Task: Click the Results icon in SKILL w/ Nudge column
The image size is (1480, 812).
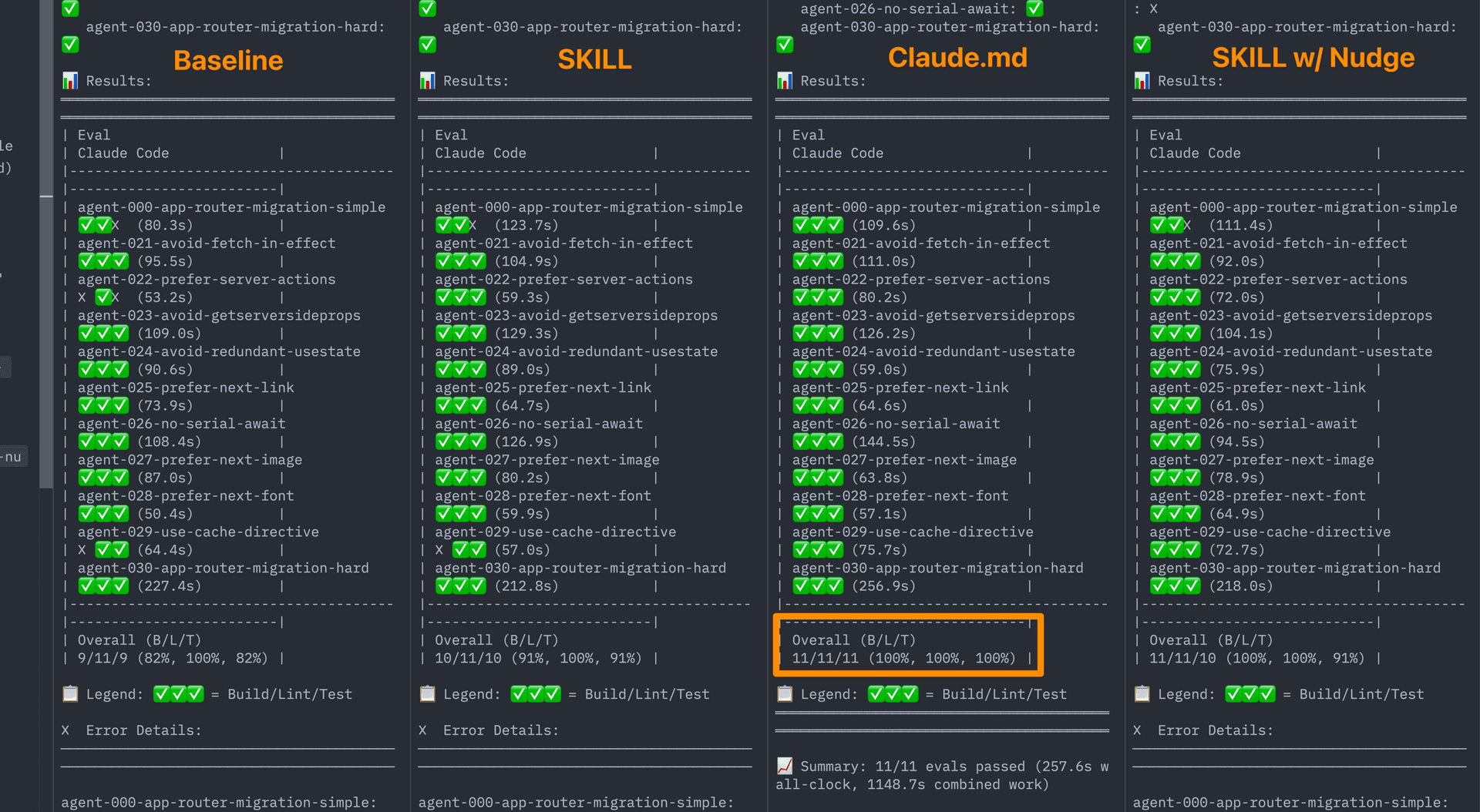Action: pyautogui.click(x=1142, y=80)
